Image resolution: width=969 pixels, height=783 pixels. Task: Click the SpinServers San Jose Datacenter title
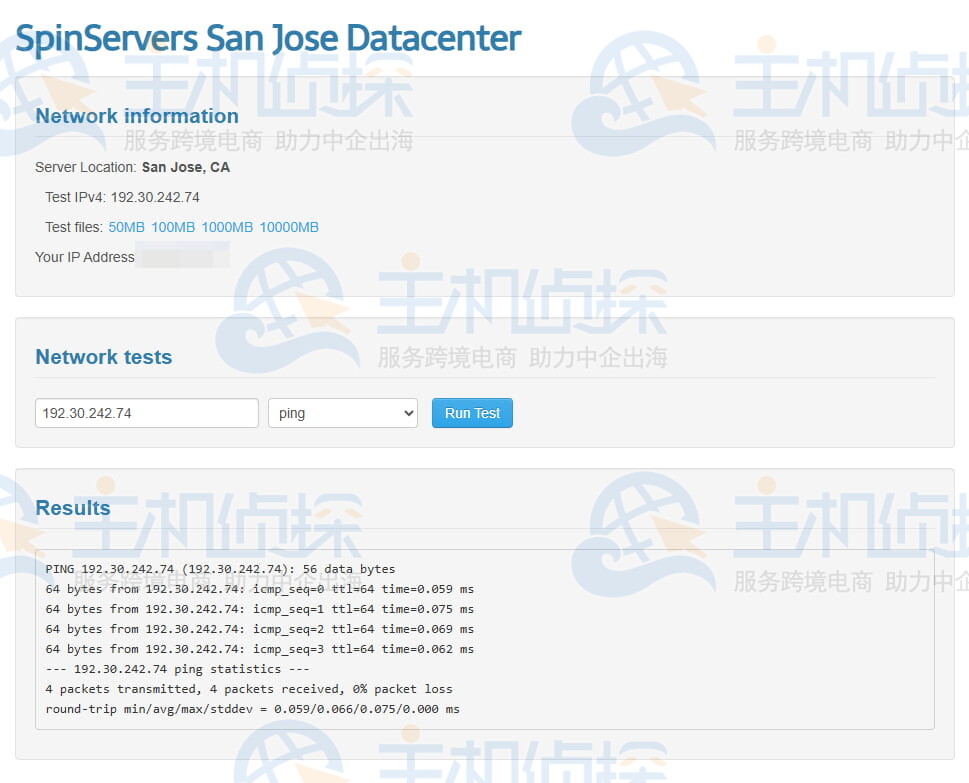268,39
